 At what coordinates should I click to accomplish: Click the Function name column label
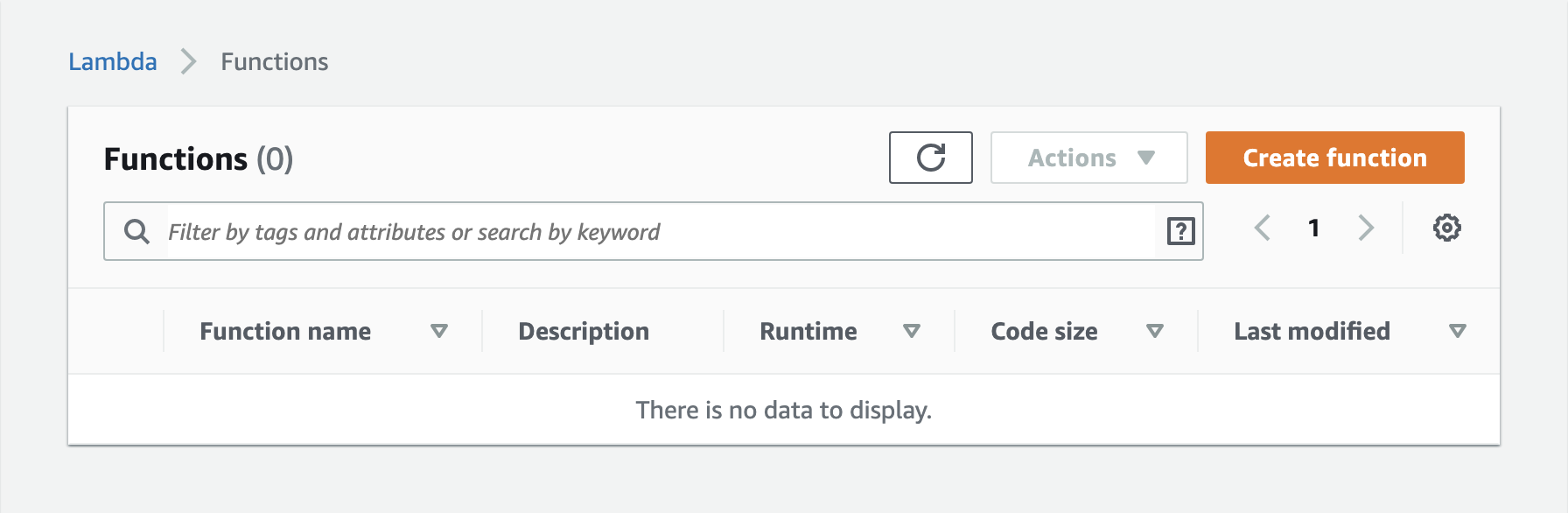tap(285, 331)
